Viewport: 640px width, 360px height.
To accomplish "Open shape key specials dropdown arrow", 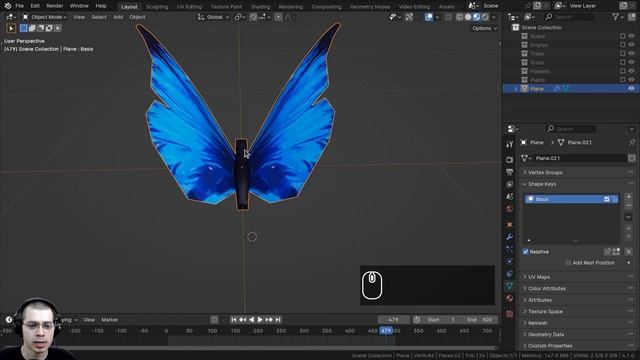I will tap(629, 217).
